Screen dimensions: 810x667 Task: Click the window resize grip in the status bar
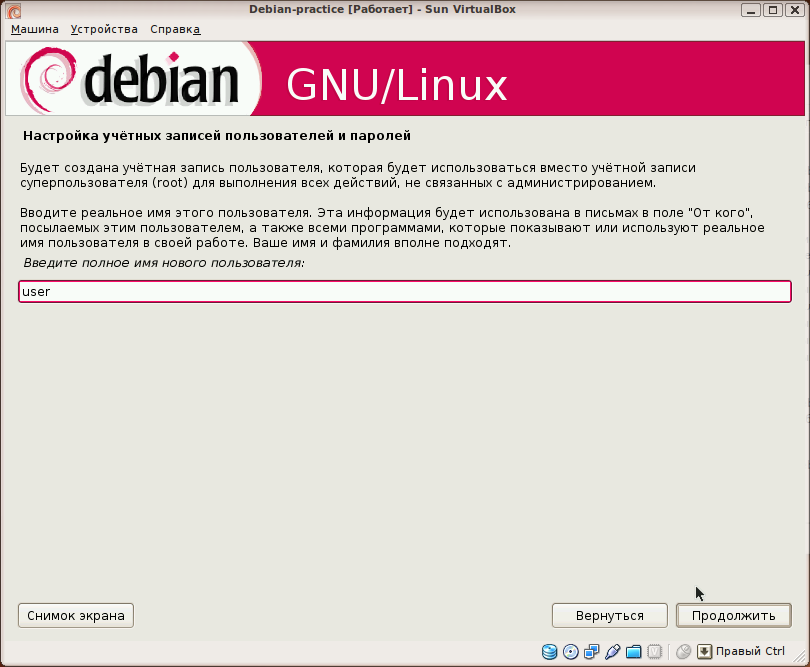tap(799, 655)
